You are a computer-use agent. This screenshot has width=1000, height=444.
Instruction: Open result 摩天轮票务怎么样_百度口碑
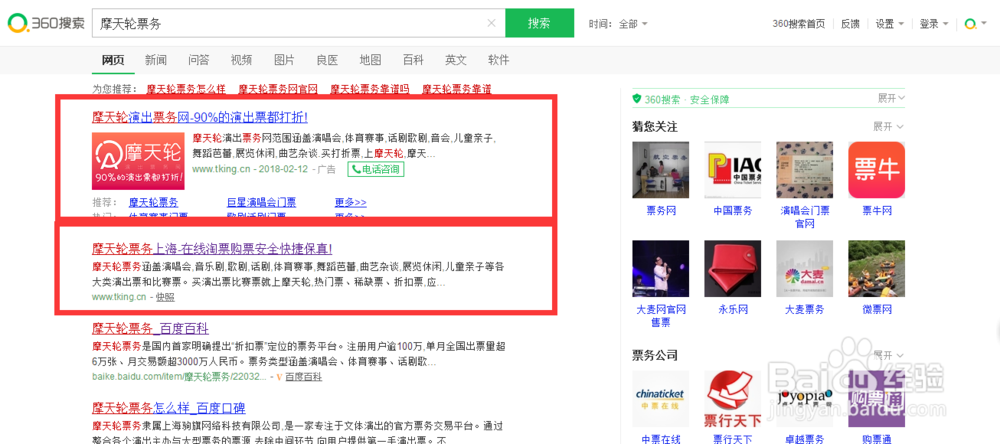point(168,408)
